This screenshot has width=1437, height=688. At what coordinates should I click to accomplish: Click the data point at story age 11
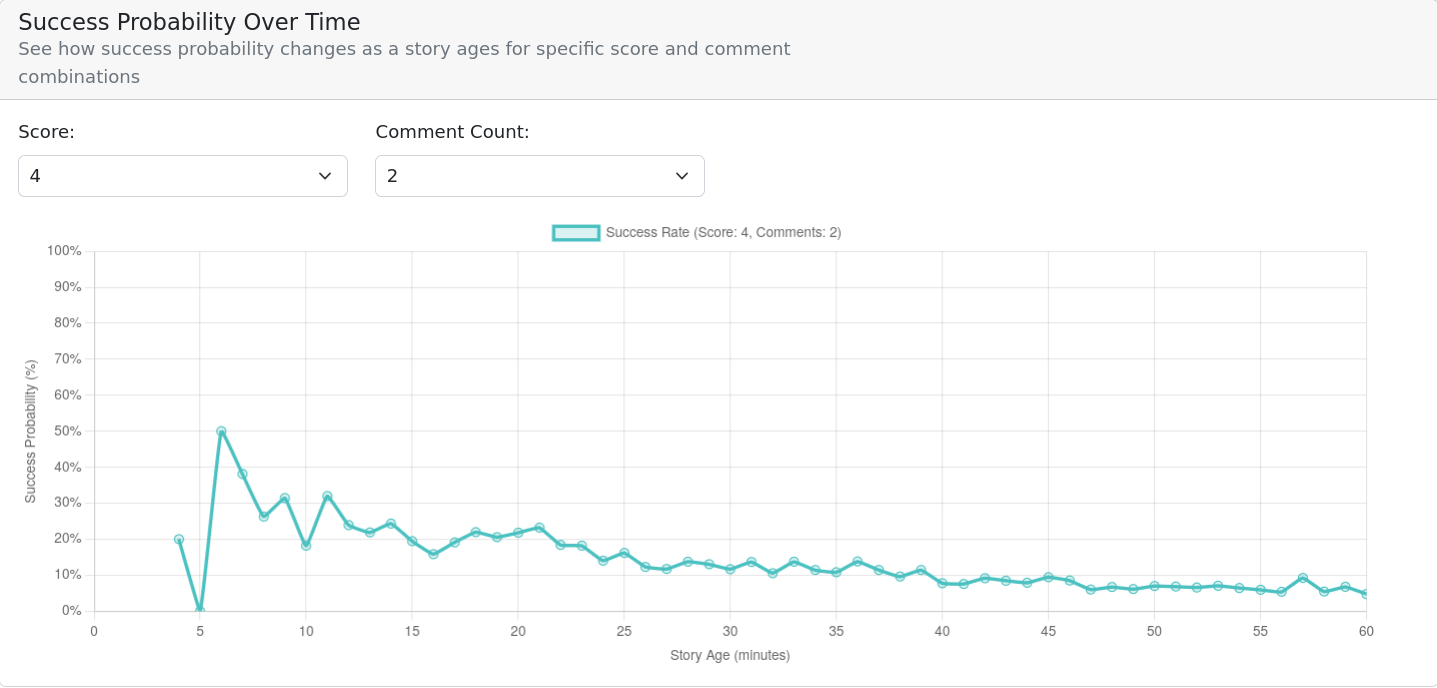tap(327, 496)
